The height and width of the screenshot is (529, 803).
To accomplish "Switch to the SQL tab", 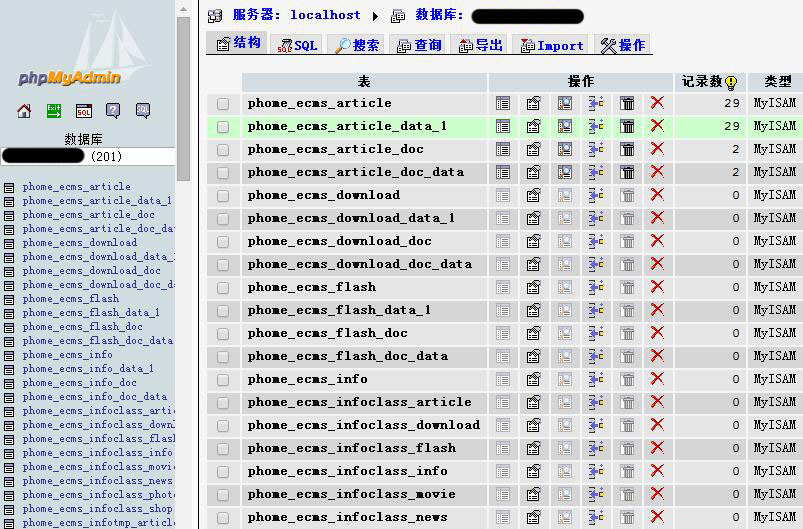I will pos(298,45).
